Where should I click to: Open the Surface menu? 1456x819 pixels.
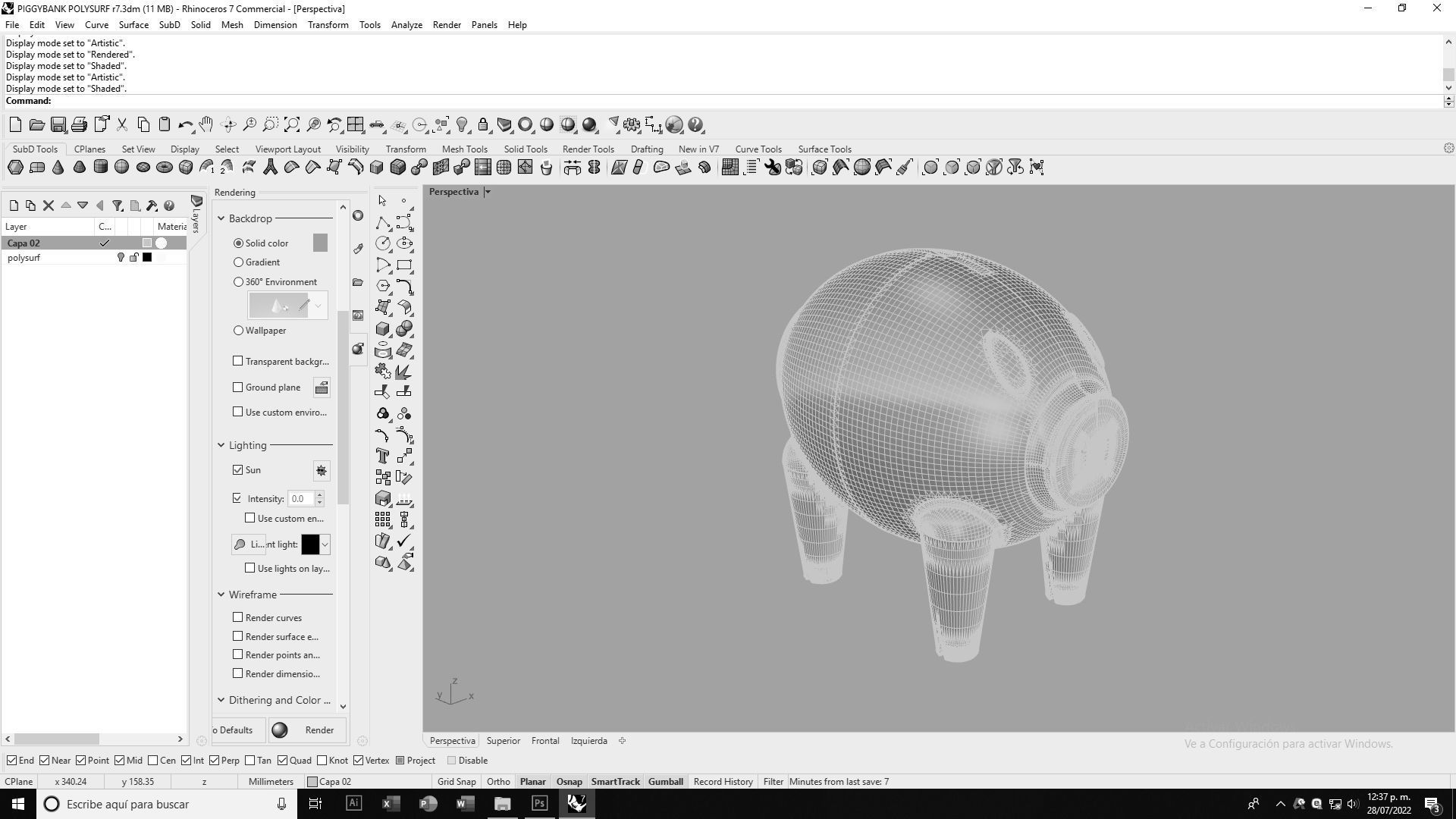[x=133, y=25]
